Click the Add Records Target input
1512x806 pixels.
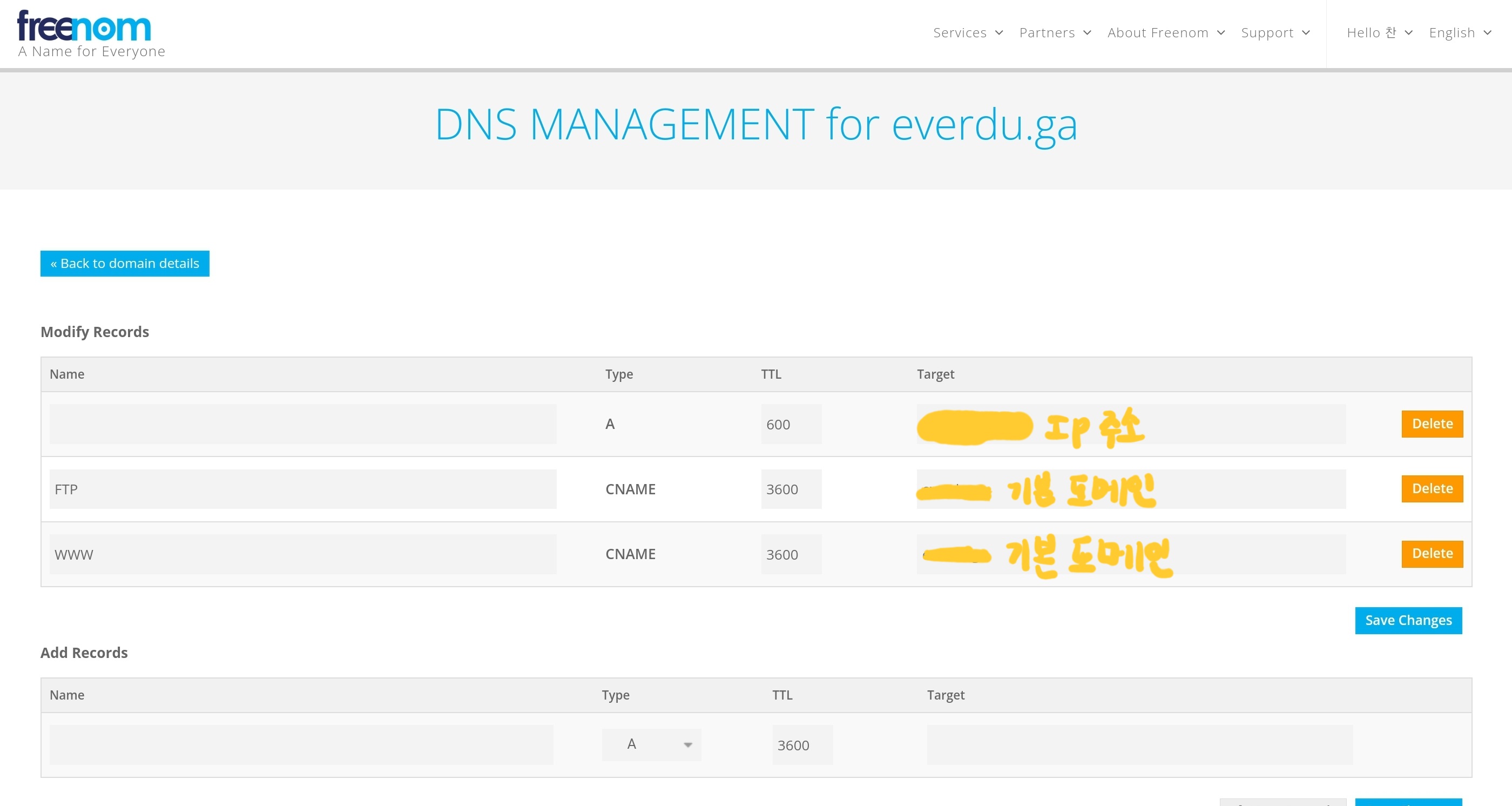click(x=1139, y=744)
